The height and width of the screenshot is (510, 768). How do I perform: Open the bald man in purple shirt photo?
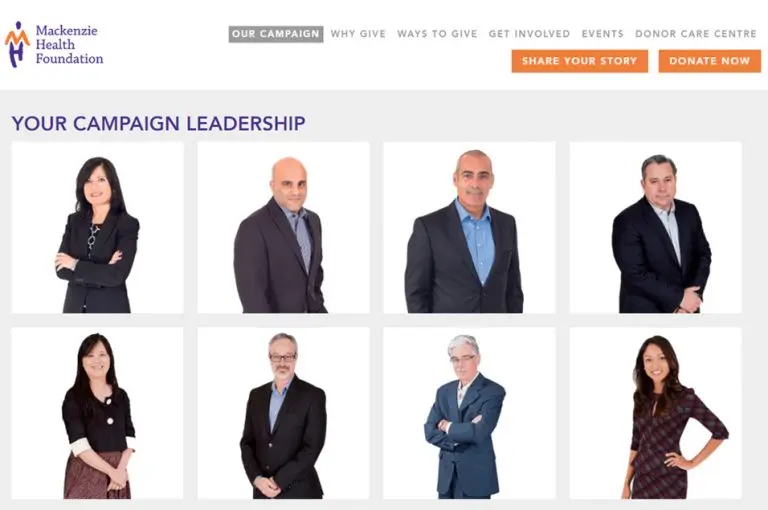tap(283, 227)
